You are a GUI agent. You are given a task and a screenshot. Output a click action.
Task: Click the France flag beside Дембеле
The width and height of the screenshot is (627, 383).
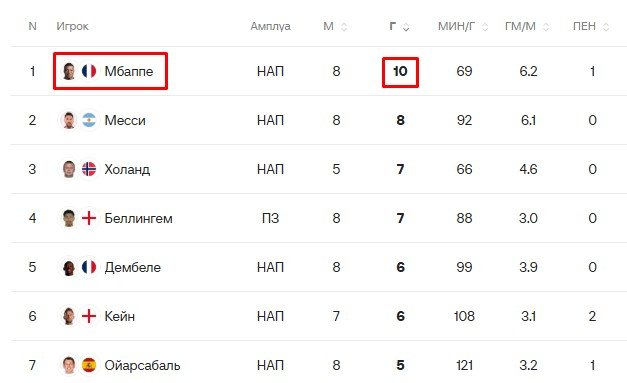click(89, 267)
